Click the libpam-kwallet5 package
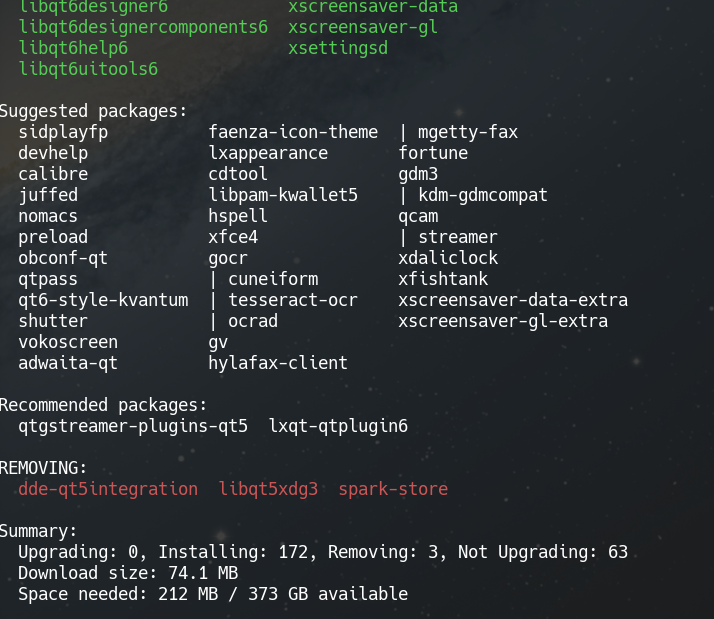Screen dimensions: 714x619 coord(283,195)
